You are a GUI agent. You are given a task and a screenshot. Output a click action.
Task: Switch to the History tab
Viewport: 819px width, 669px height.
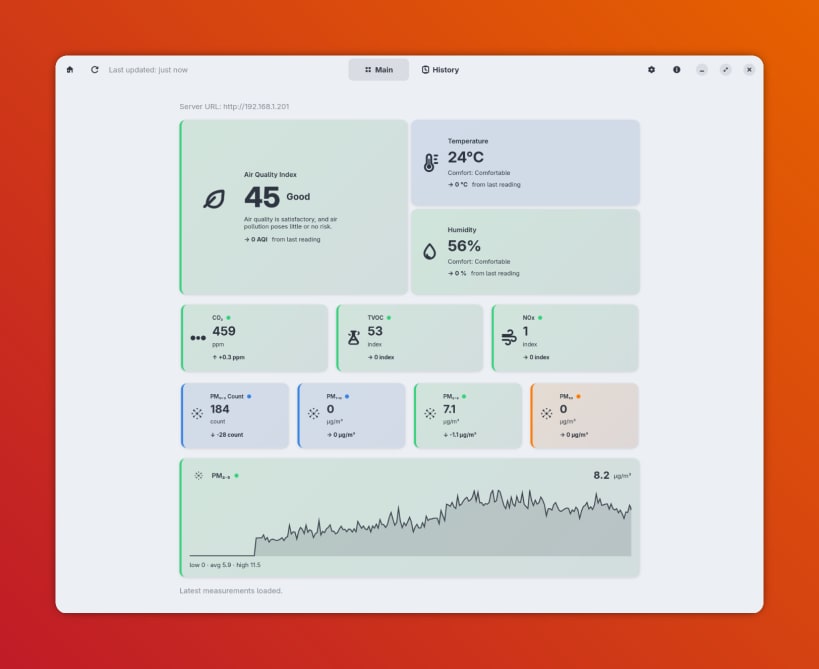(x=440, y=69)
